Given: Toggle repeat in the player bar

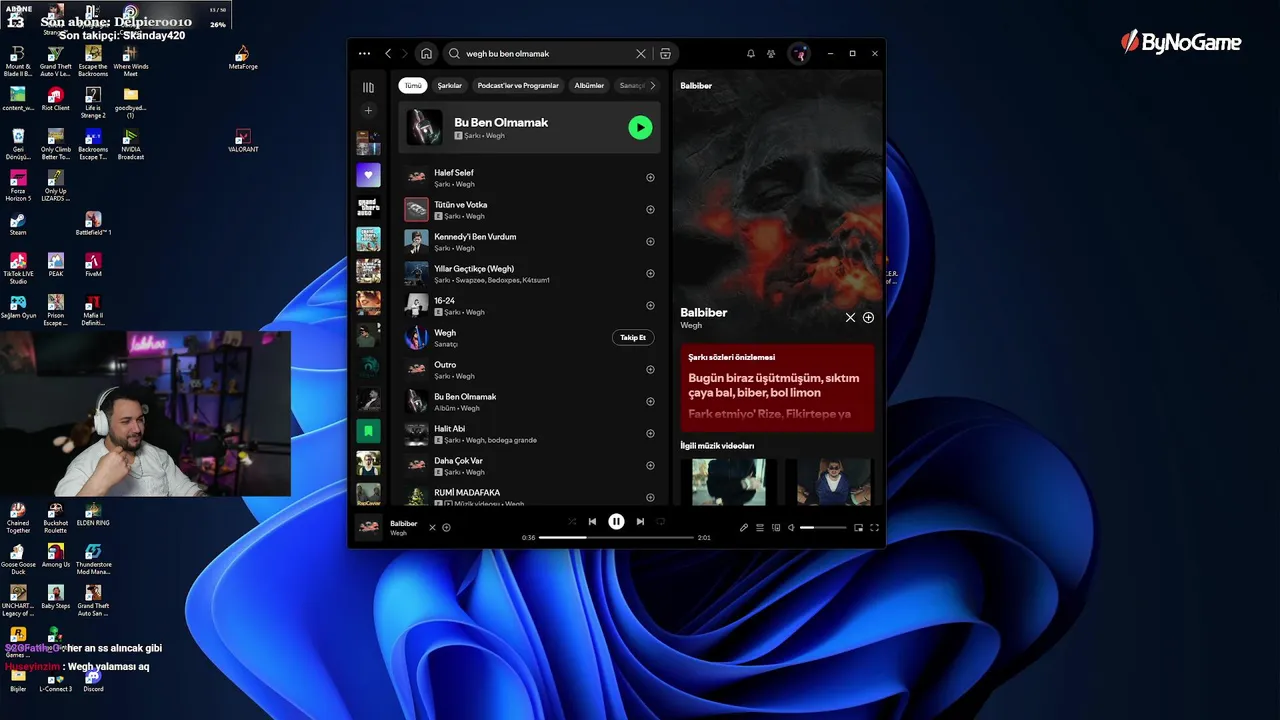Looking at the screenshot, I should (660, 521).
